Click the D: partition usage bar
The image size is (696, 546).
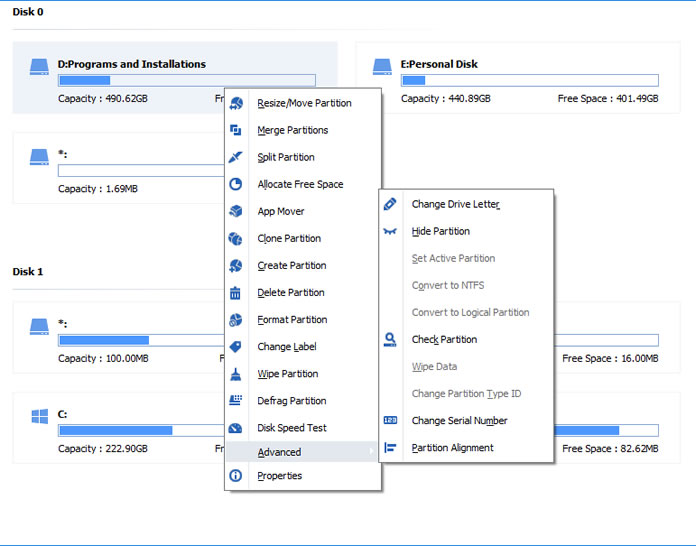click(186, 80)
